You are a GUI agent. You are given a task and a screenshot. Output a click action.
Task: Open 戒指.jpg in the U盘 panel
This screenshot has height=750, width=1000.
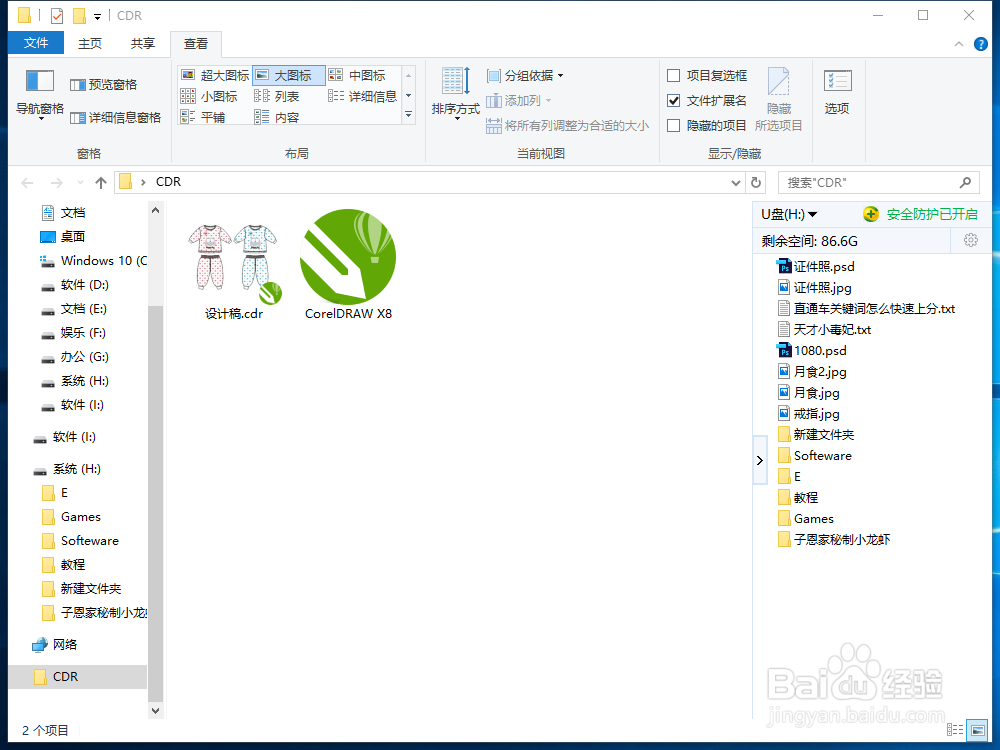809,414
